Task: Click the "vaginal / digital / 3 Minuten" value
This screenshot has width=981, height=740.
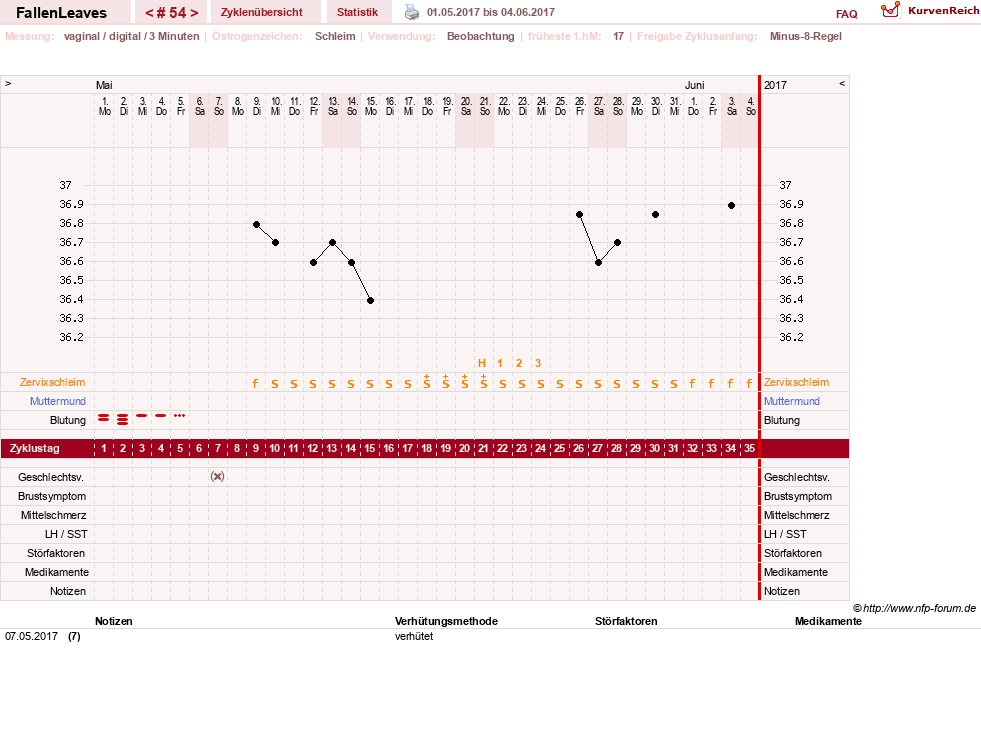Action: pyautogui.click(x=131, y=36)
